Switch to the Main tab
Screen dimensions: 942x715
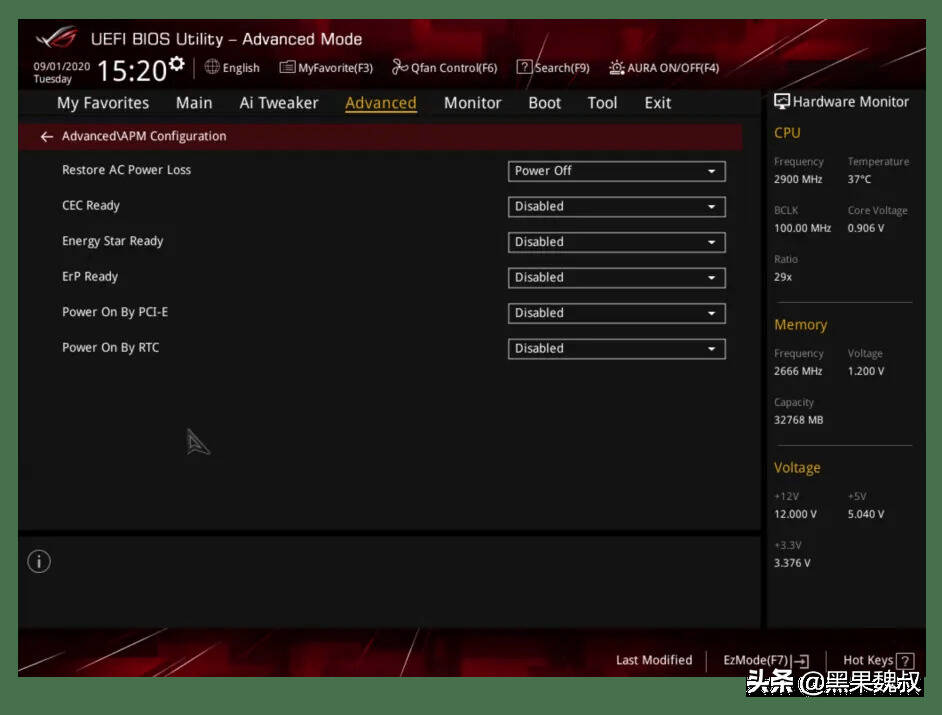click(194, 103)
